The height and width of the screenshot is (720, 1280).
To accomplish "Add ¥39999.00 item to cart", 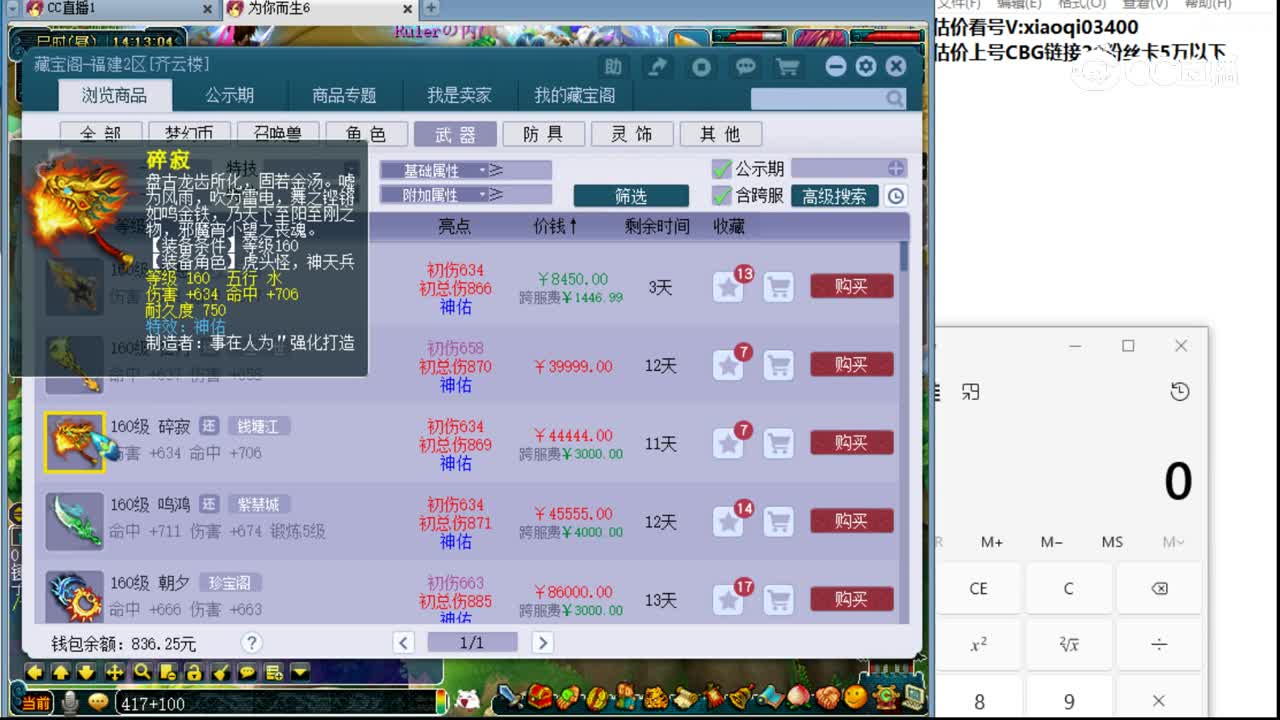I will [x=778, y=366].
